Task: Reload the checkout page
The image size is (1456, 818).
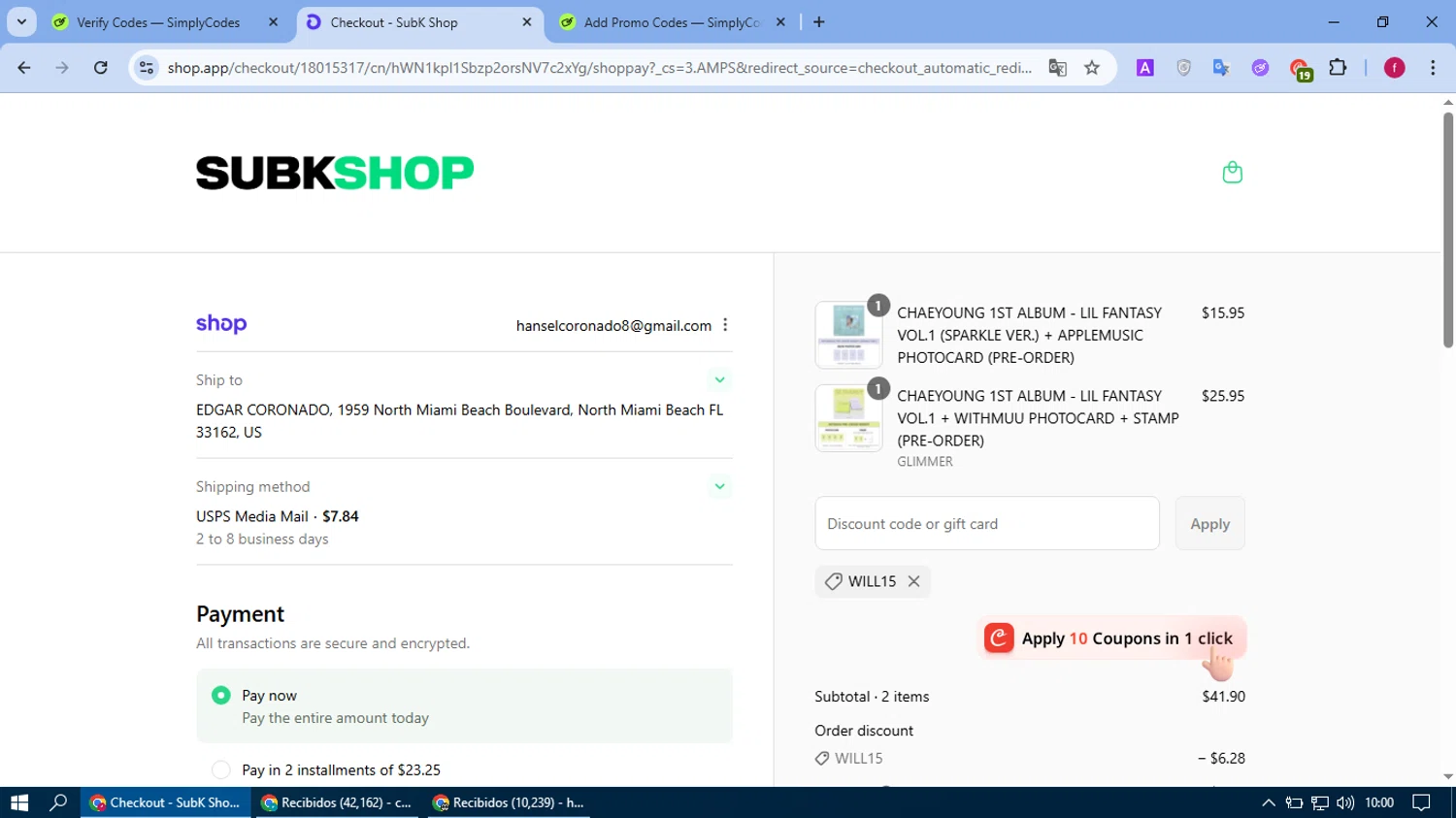Action: (101, 68)
